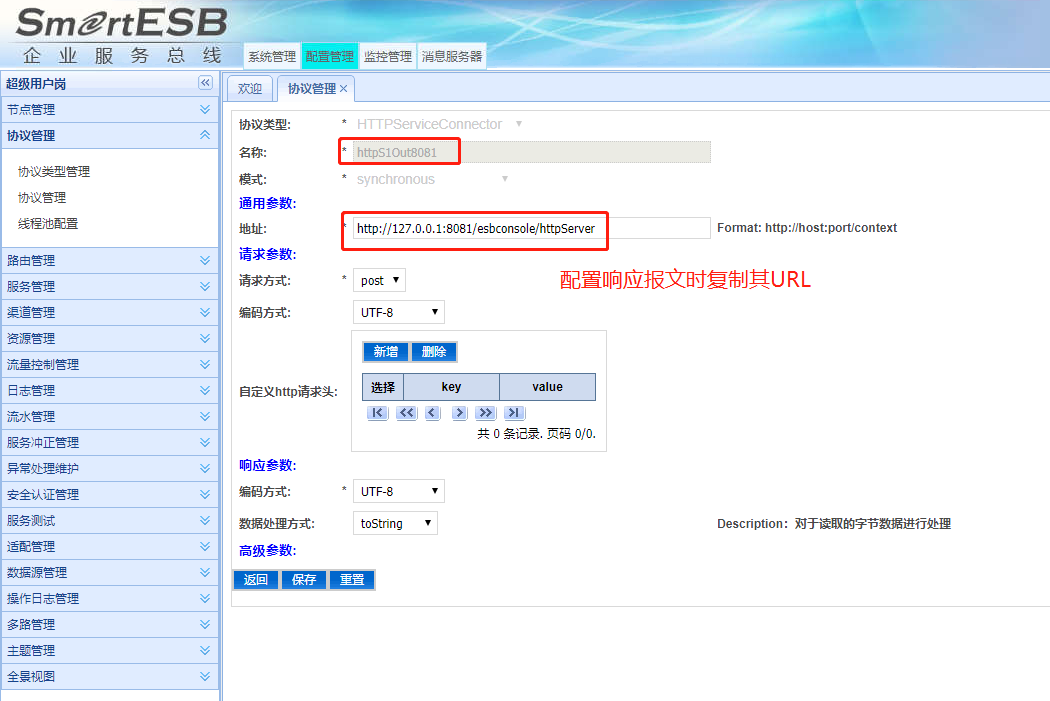This screenshot has width=1050, height=701.
Task: Open the request 编码方式 UTF-8 dropdown
Action: click(x=398, y=312)
